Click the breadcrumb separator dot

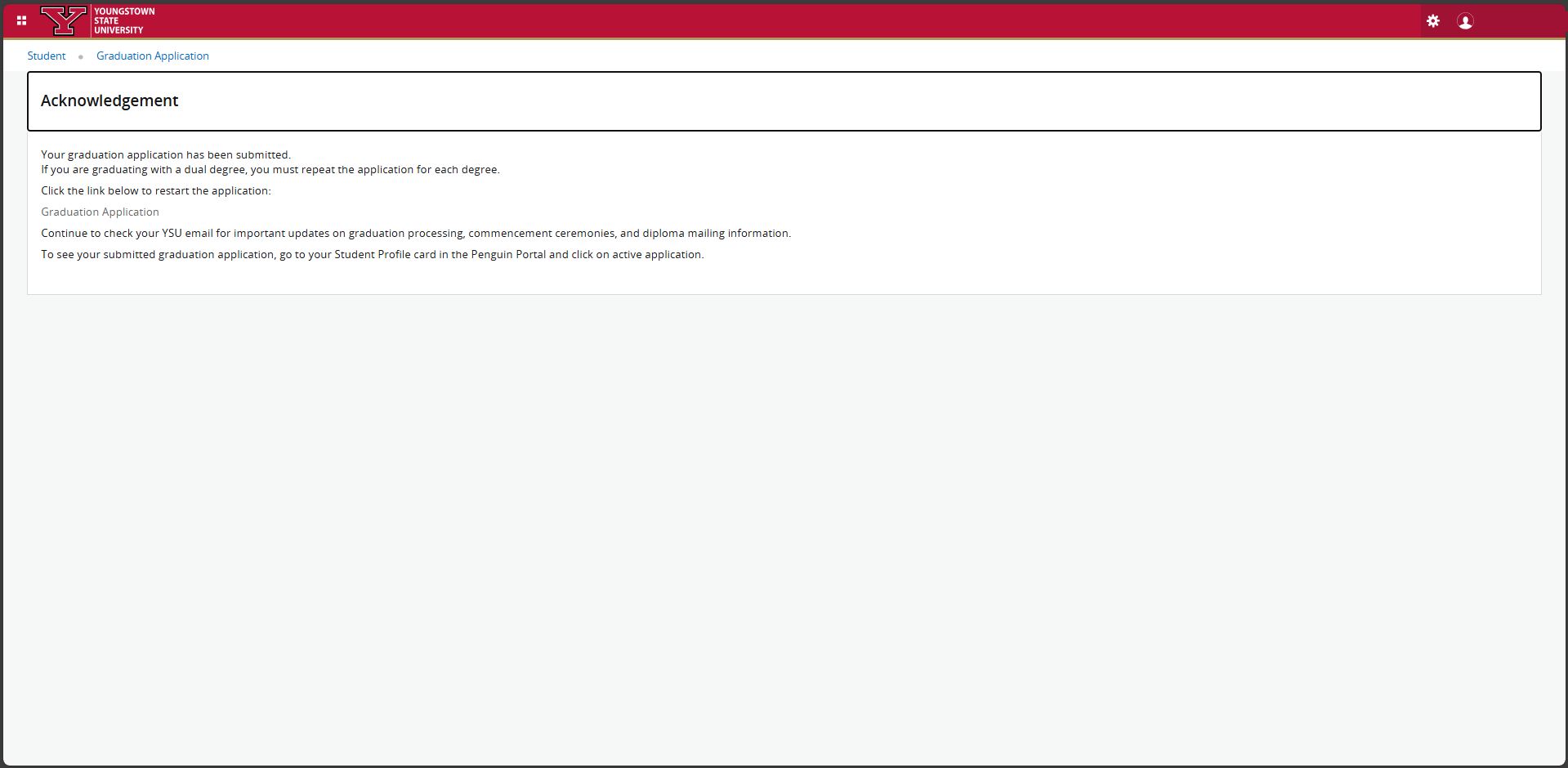(x=81, y=56)
